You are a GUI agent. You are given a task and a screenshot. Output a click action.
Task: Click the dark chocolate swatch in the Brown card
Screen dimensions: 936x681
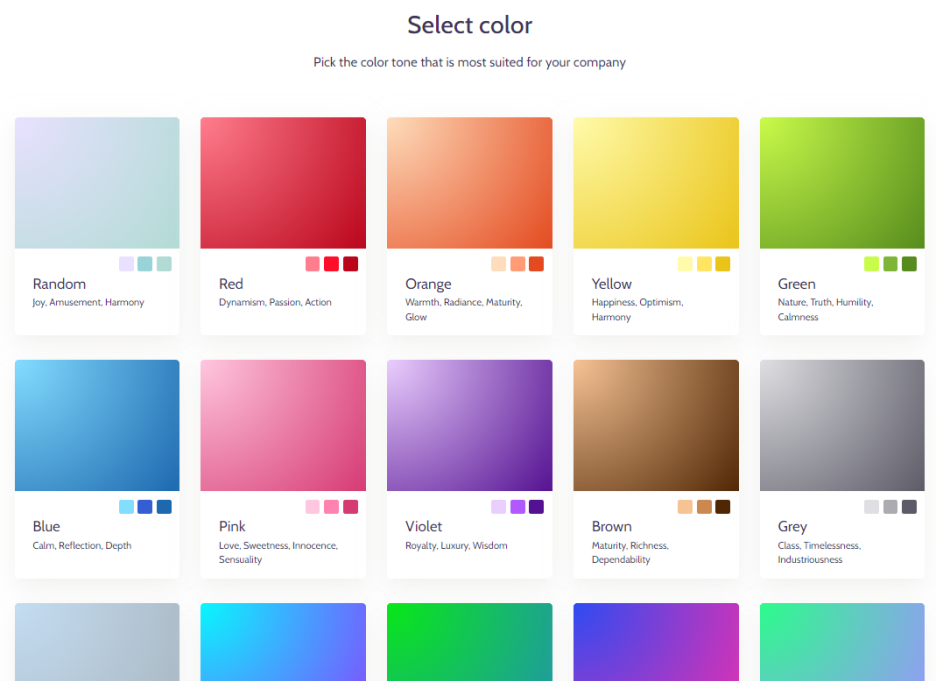click(x=723, y=507)
